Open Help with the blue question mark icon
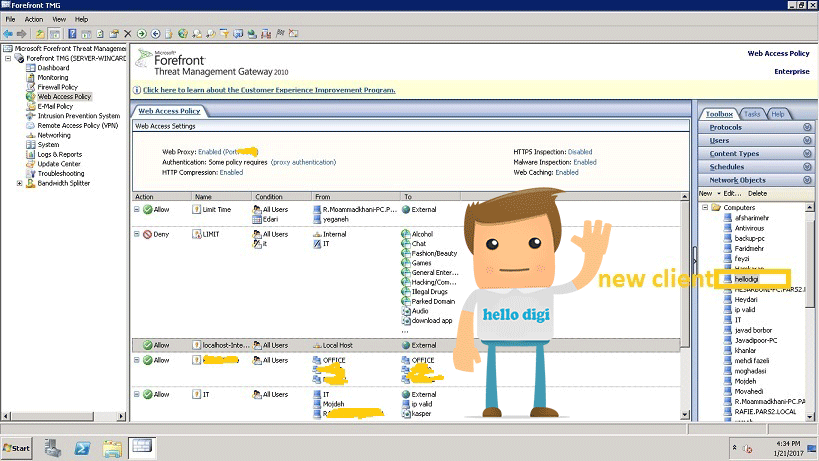The image size is (819, 461). click(x=72, y=34)
